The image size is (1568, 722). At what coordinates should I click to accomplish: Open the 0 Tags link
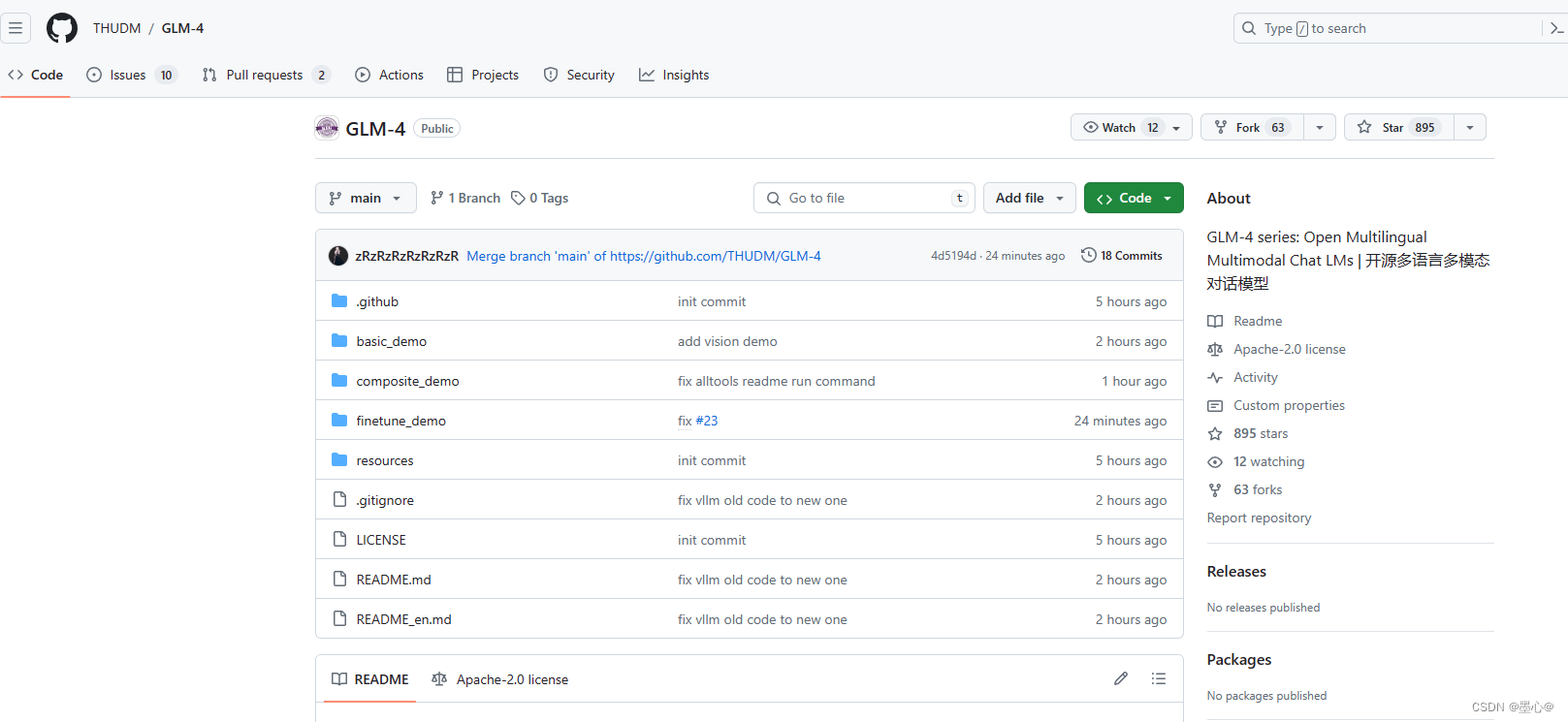coord(540,198)
